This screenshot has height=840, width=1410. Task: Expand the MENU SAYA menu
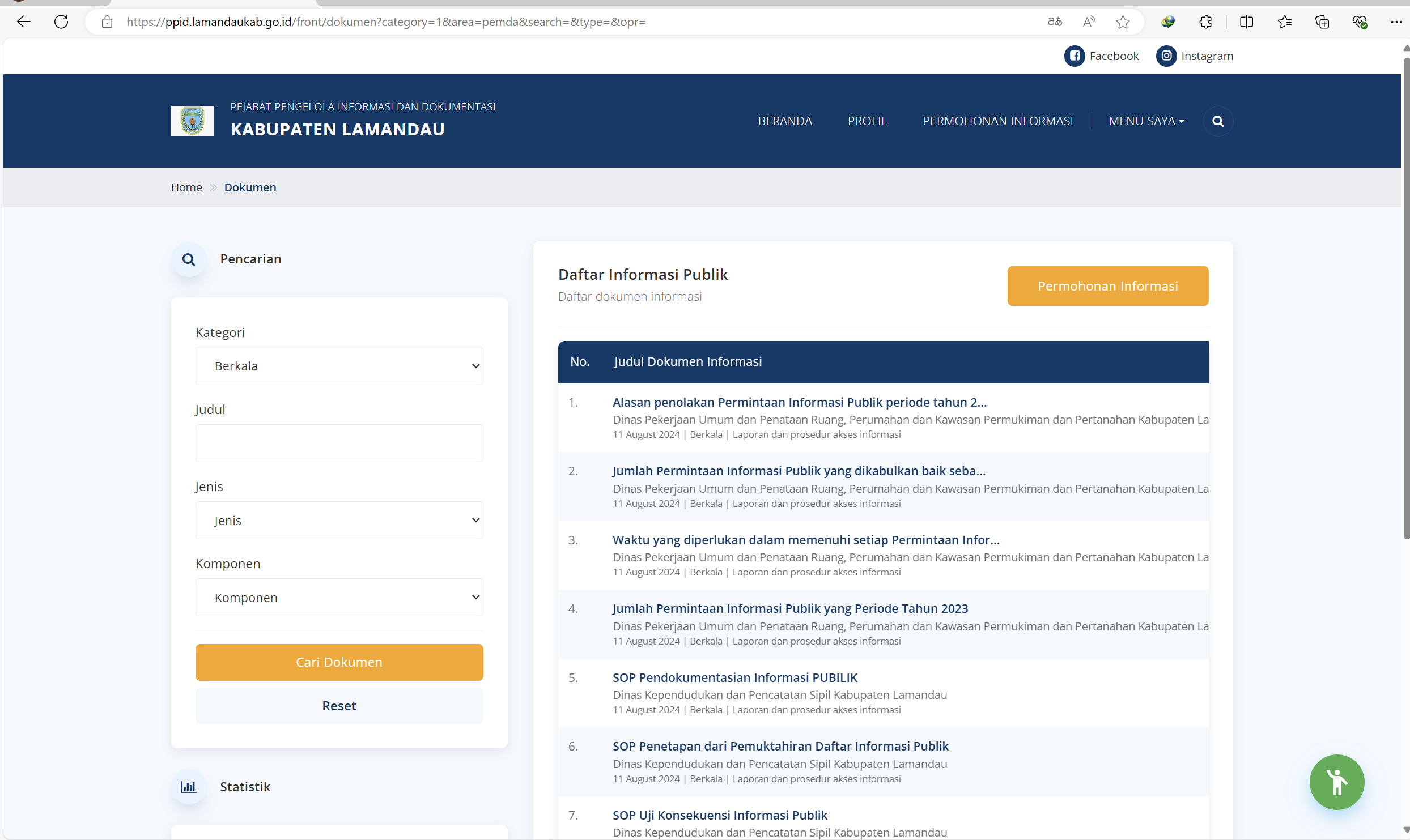[1146, 121]
